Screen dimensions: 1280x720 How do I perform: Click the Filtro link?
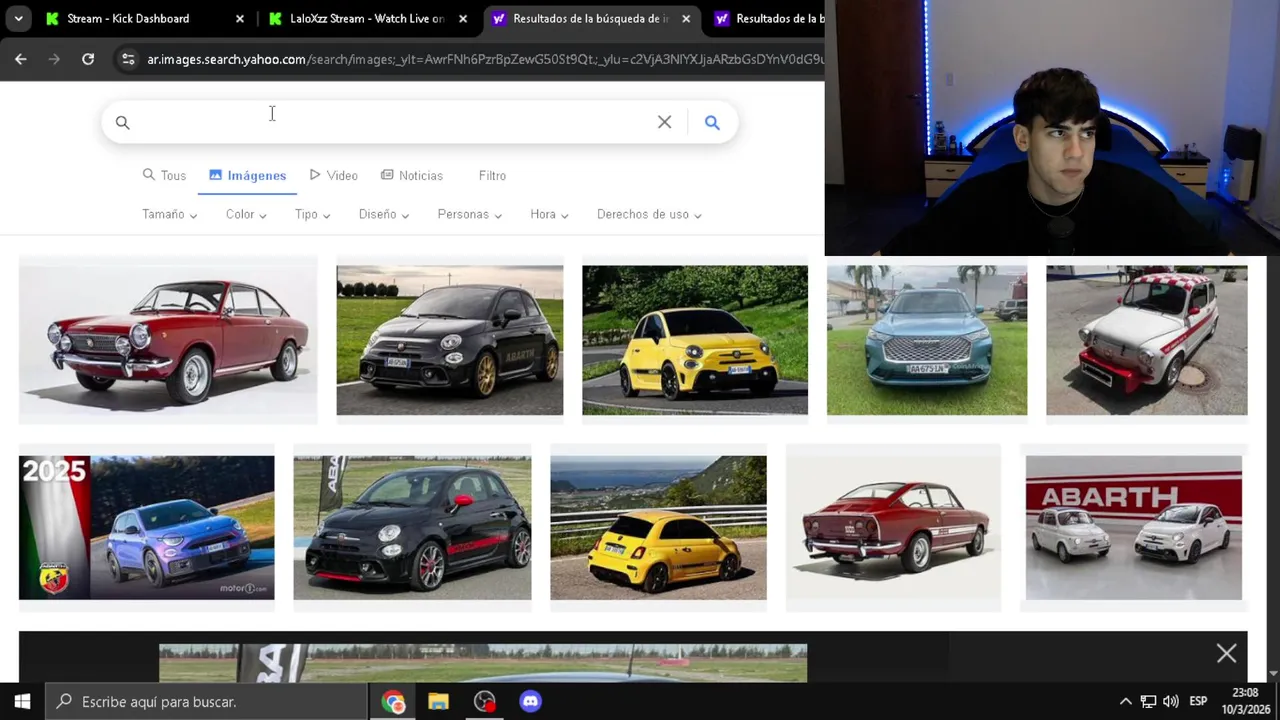492,175
